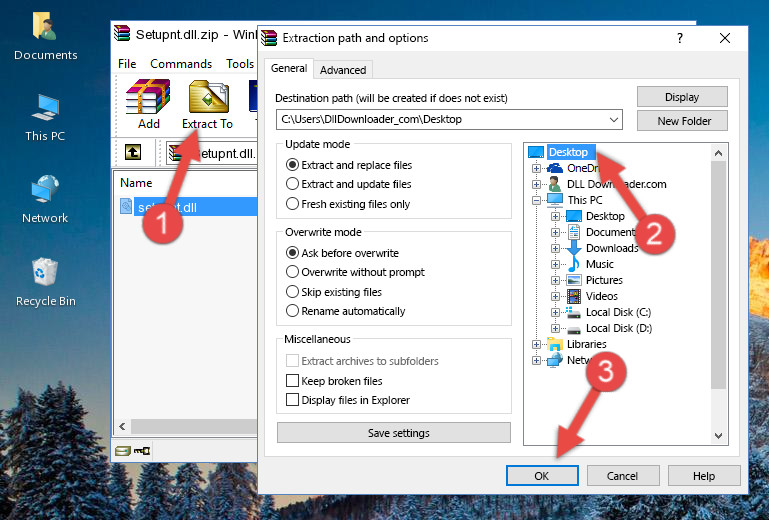
Task: Click the Local Disk (C:) drive icon
Action: click(x=574, y=312)
